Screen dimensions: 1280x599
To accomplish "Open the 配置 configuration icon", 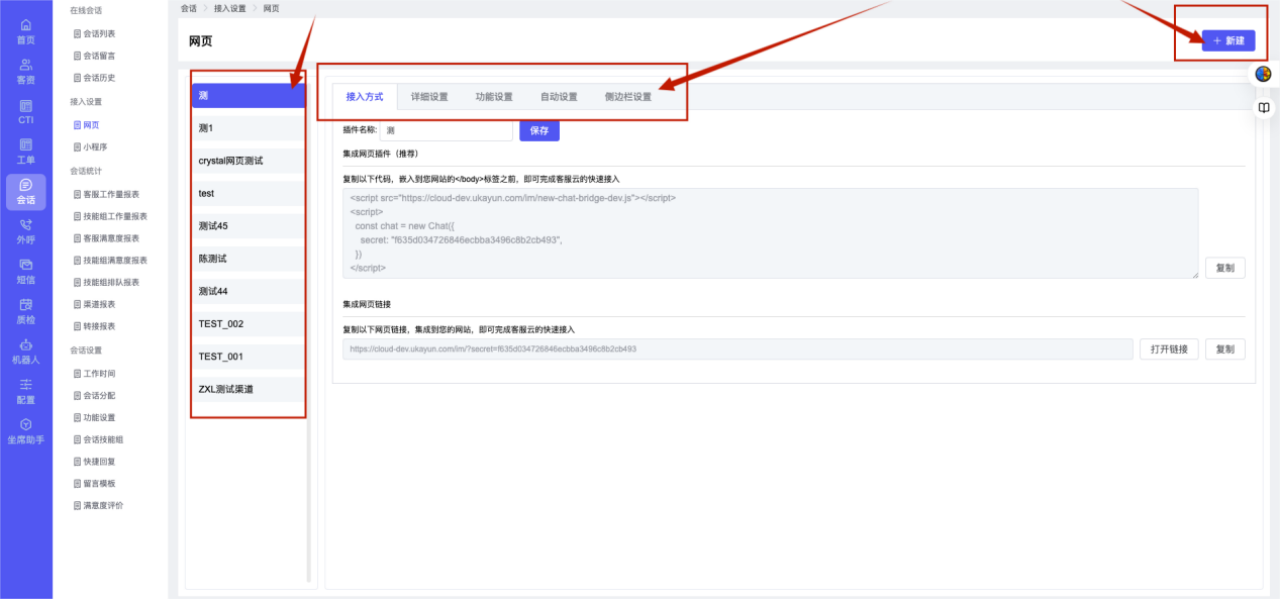I will 26,391.
